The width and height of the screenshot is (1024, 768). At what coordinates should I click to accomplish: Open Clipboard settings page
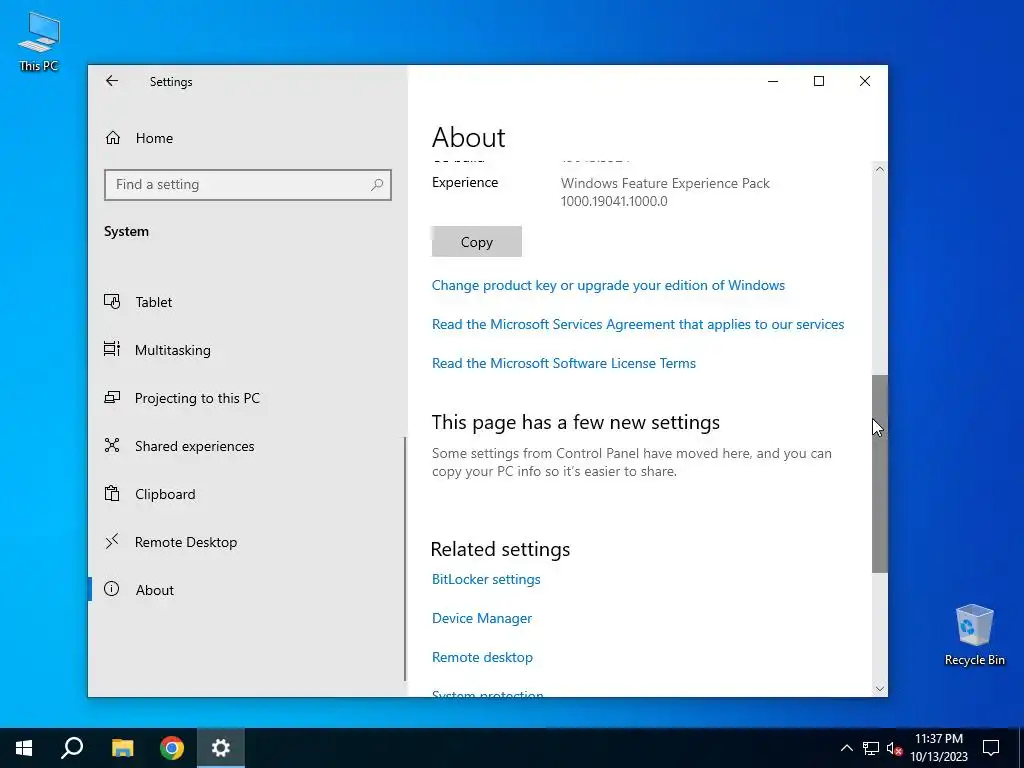coord(247,494)
